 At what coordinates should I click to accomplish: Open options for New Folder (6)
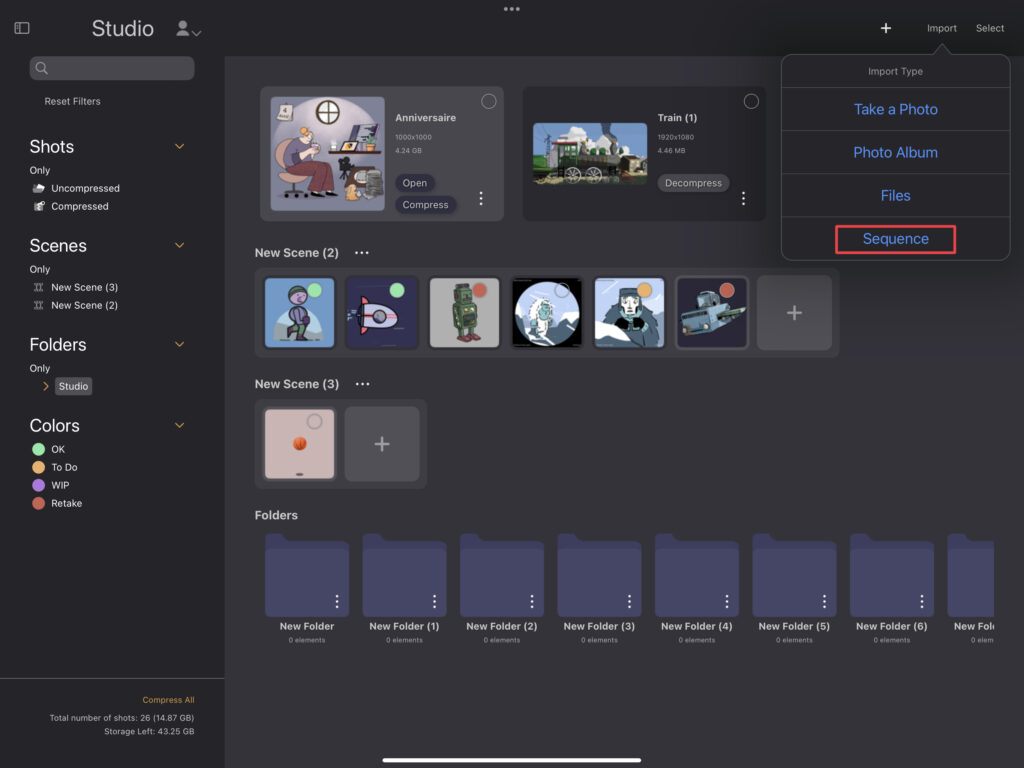tap(921, 601)
